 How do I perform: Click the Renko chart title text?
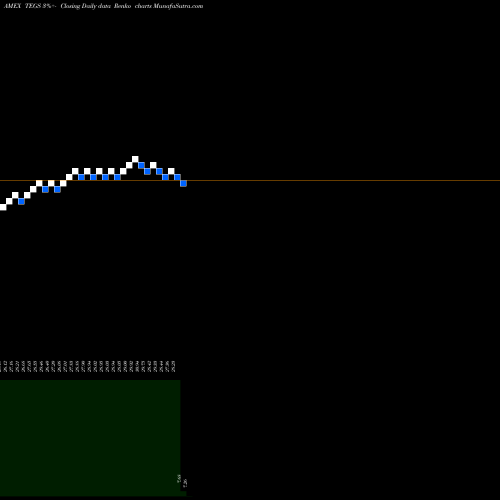(103, 6)
